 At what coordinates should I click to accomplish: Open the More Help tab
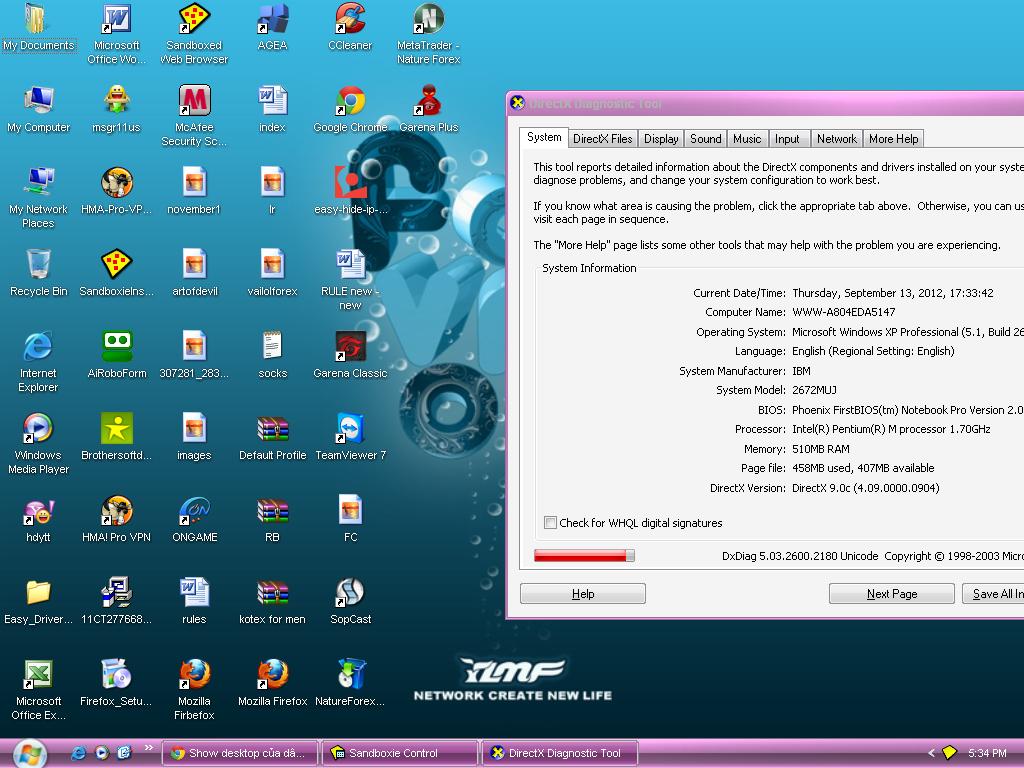(x=893, y=139)
